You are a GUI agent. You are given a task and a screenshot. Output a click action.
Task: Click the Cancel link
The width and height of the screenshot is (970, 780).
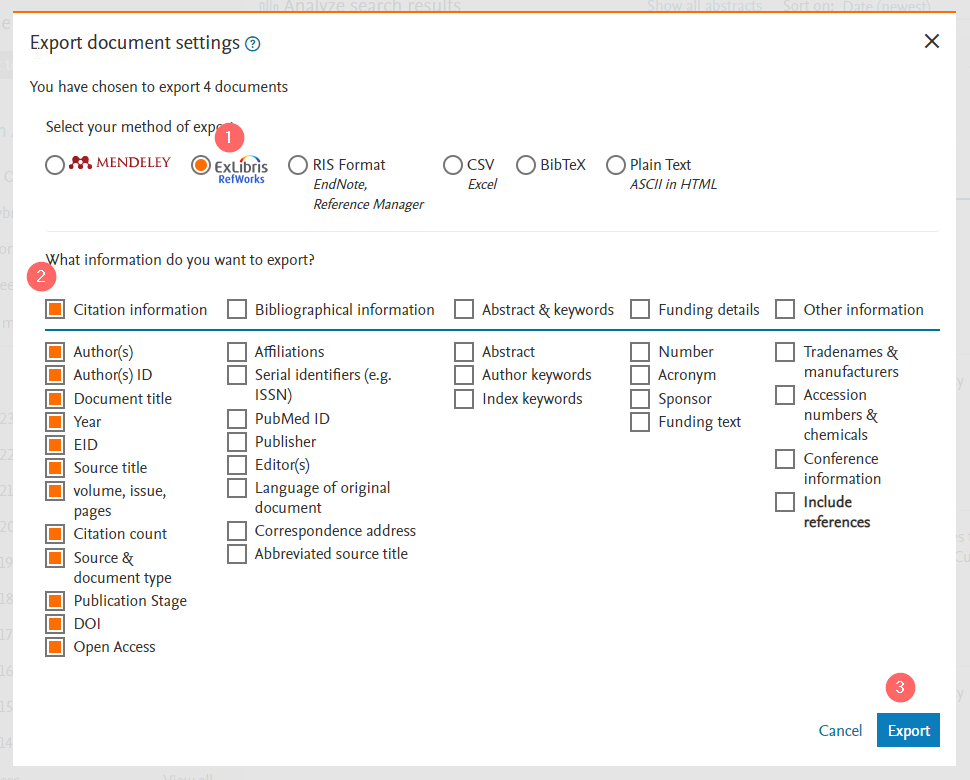840,730
